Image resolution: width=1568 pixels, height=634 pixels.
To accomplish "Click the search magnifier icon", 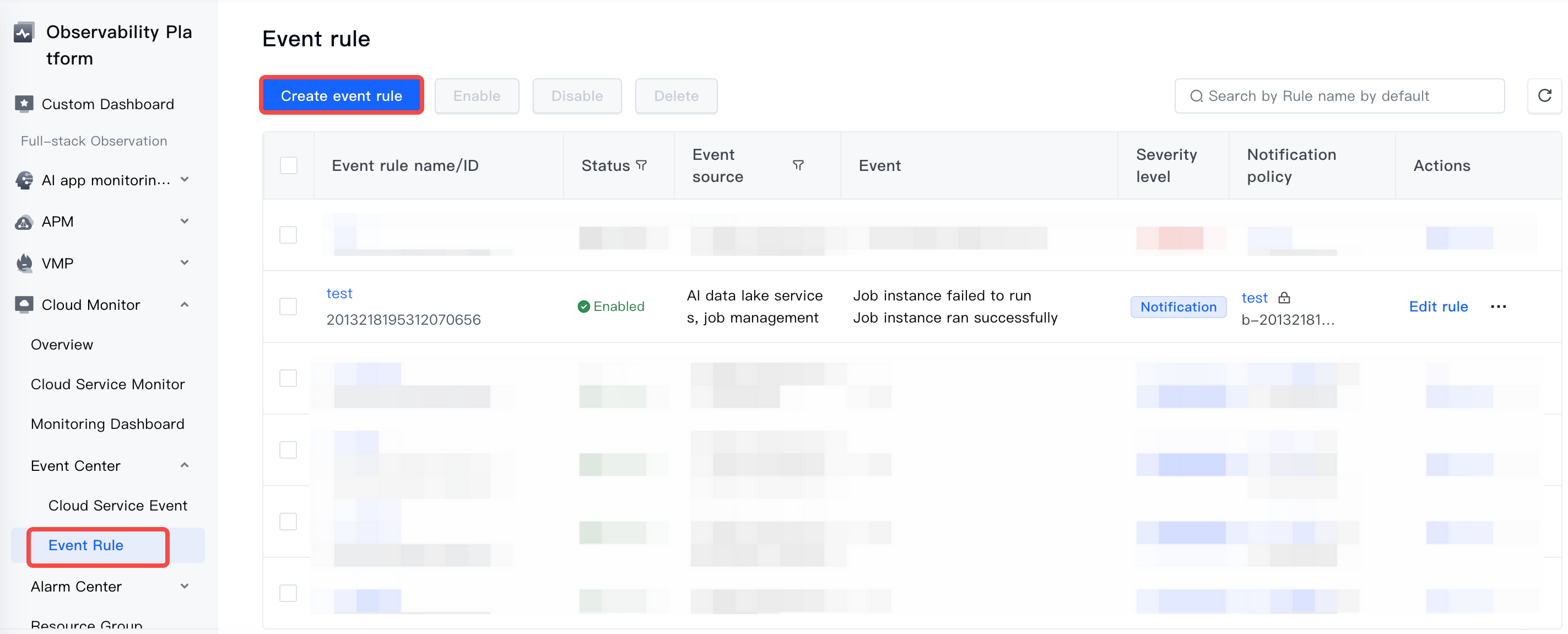I will tap(1196, 96).
